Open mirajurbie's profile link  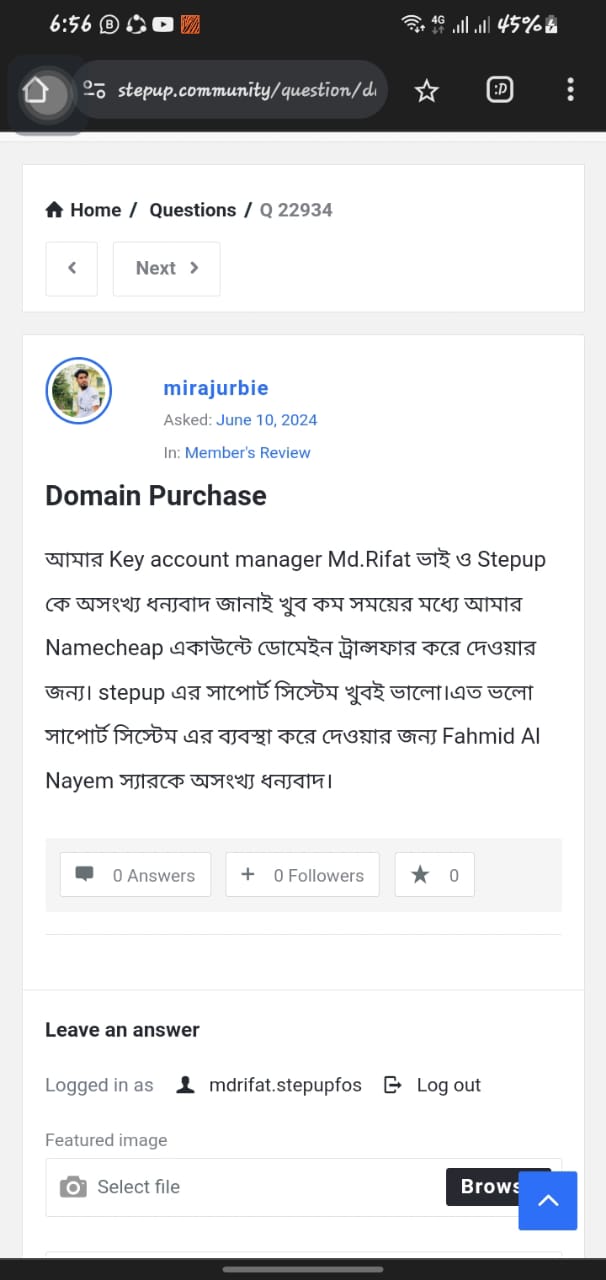click(216, 388)
